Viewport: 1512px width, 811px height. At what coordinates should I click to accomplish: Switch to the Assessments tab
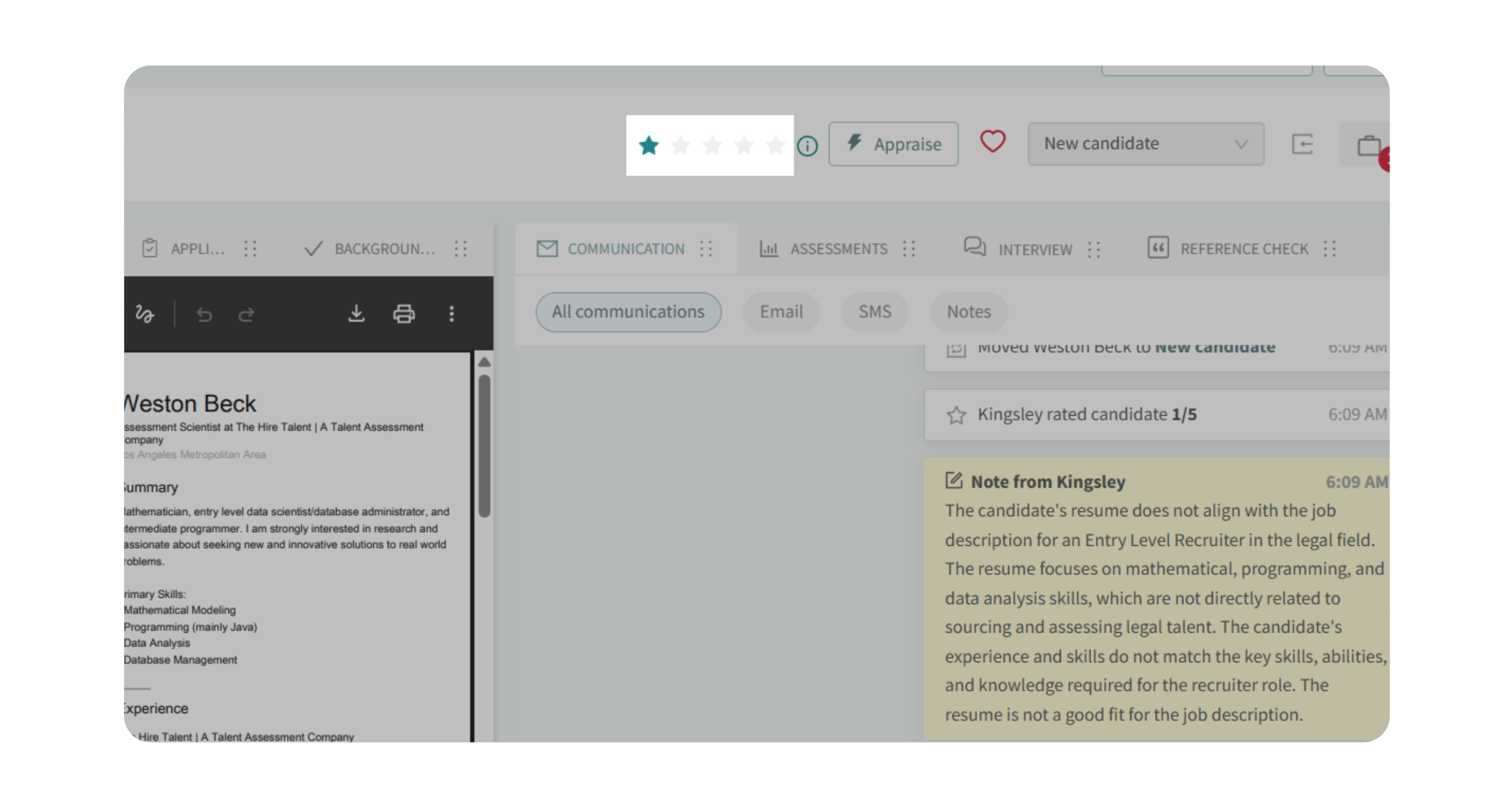tap(838, 249)
